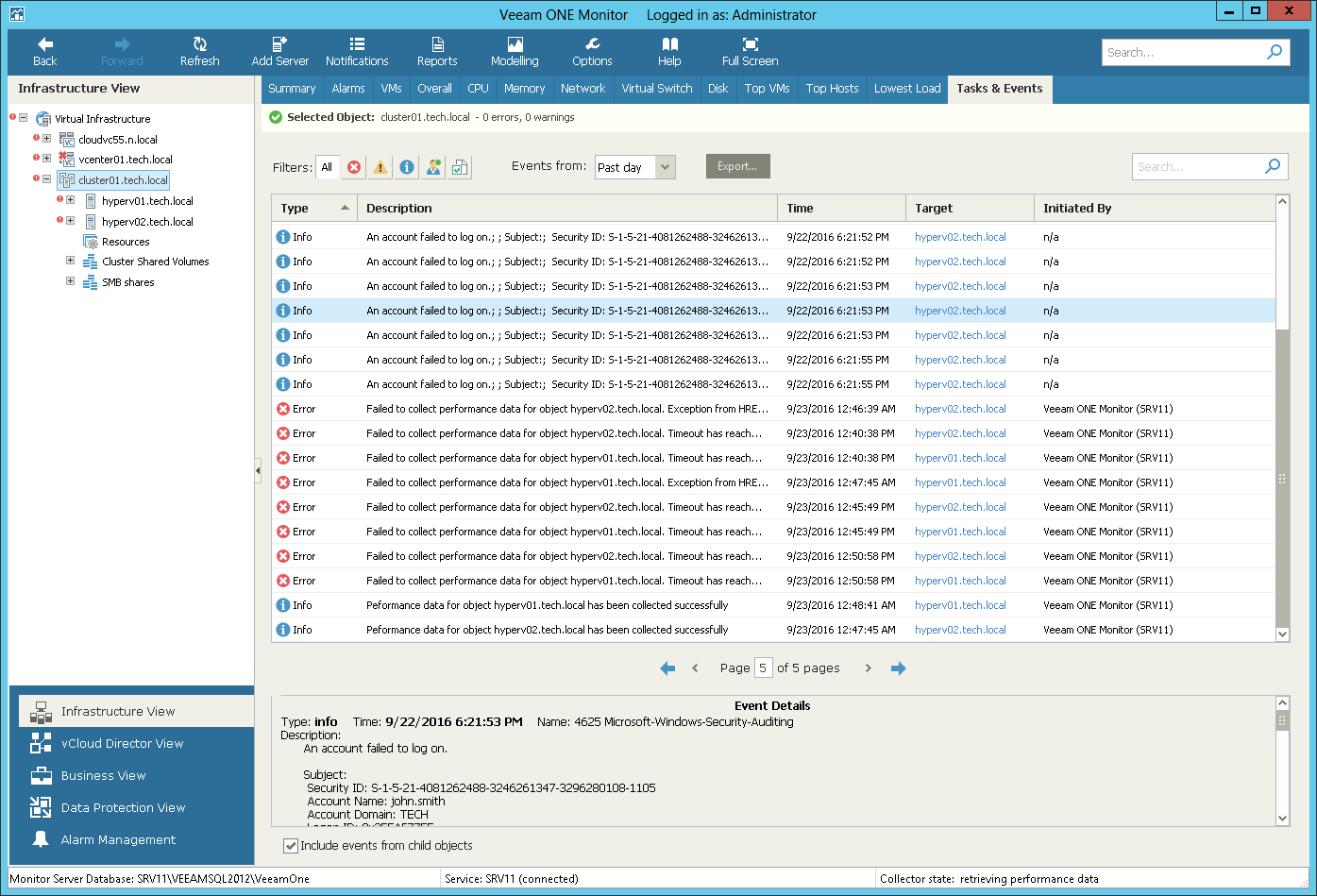This screenshot has height=896, width=1317.
Task: Collapse the Virtual Infrastructure node
Action: [24, 118]
